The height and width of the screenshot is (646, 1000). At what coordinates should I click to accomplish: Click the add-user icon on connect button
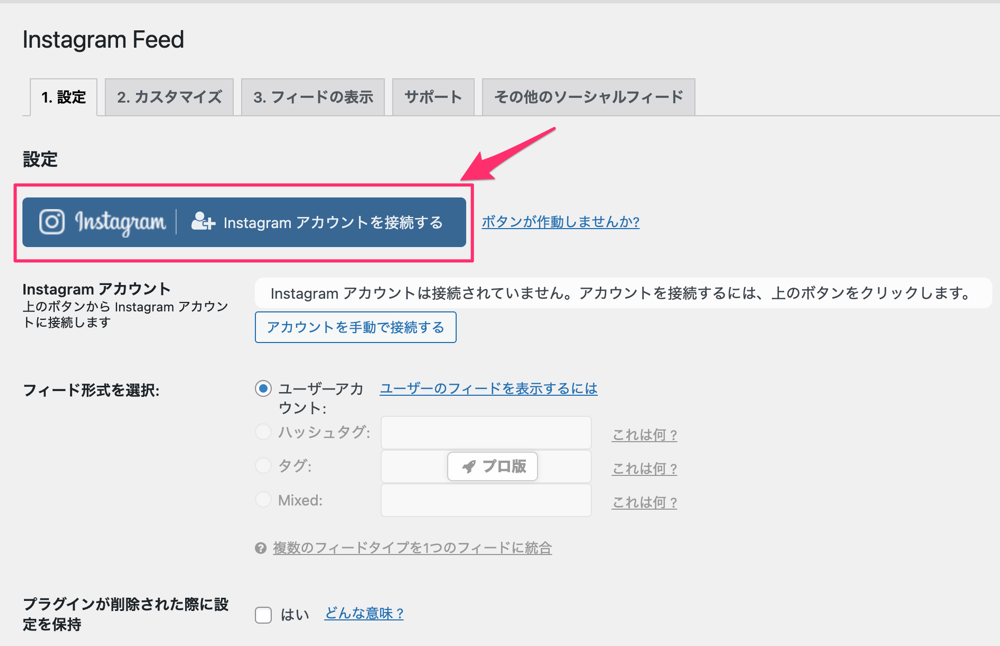tap(203, 221)
